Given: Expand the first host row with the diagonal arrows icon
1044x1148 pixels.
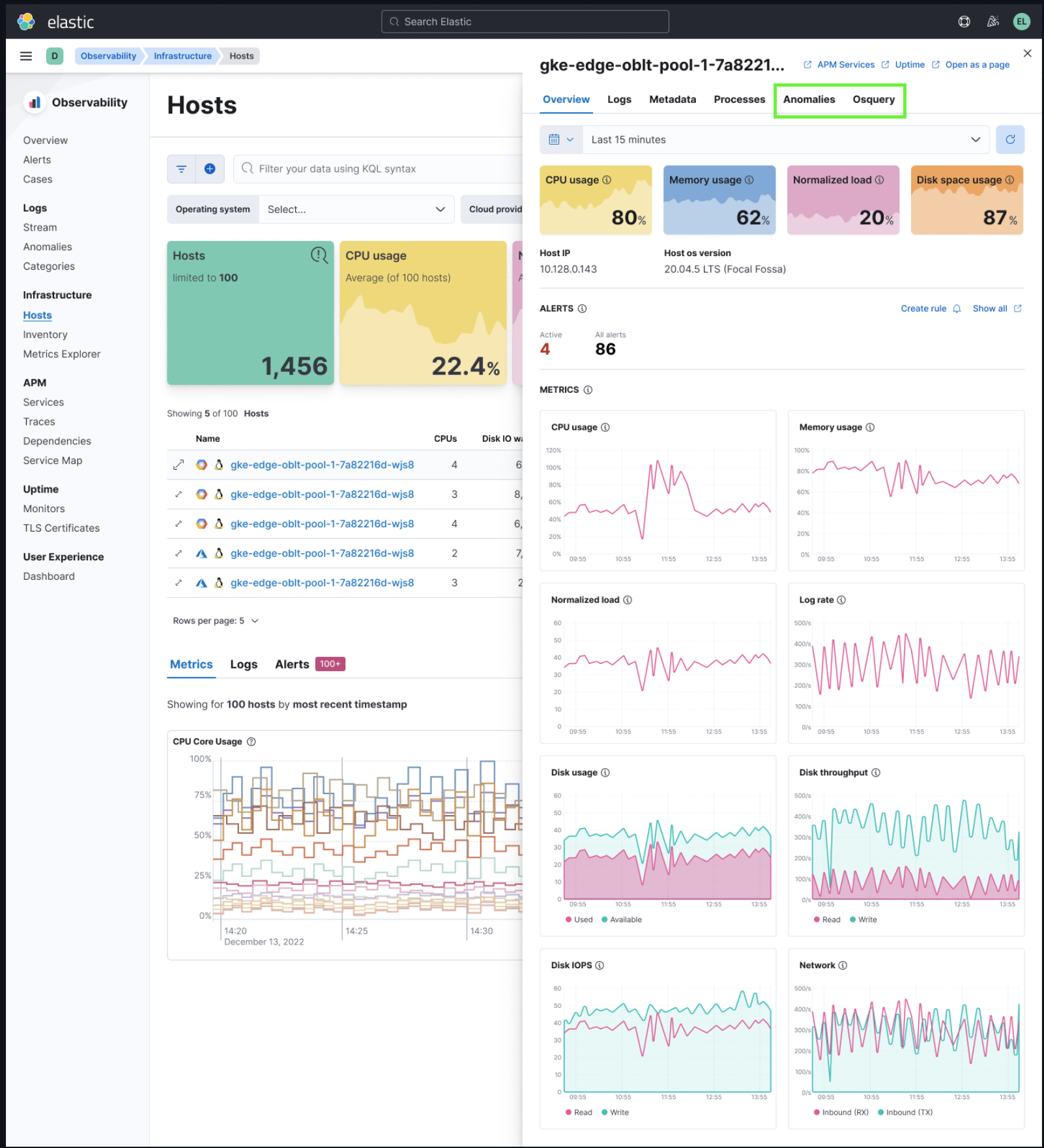Looking at the screenshot, I should click(x=178, y=465).
